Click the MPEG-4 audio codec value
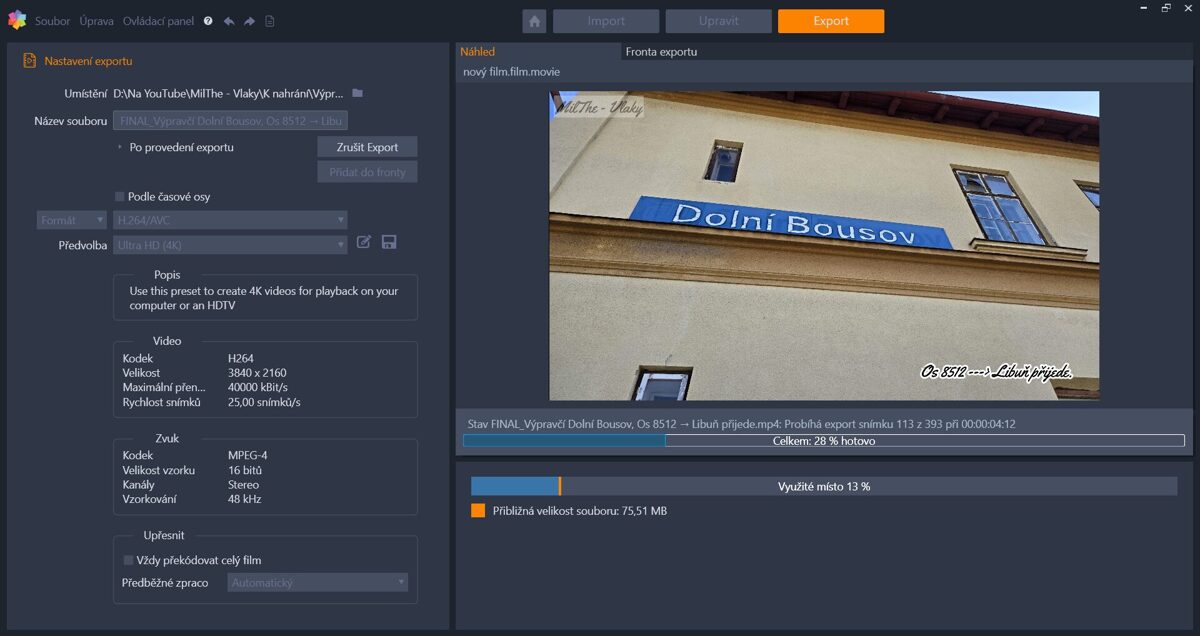This screenshot has height=636, width=1200. tap(248, 455)
